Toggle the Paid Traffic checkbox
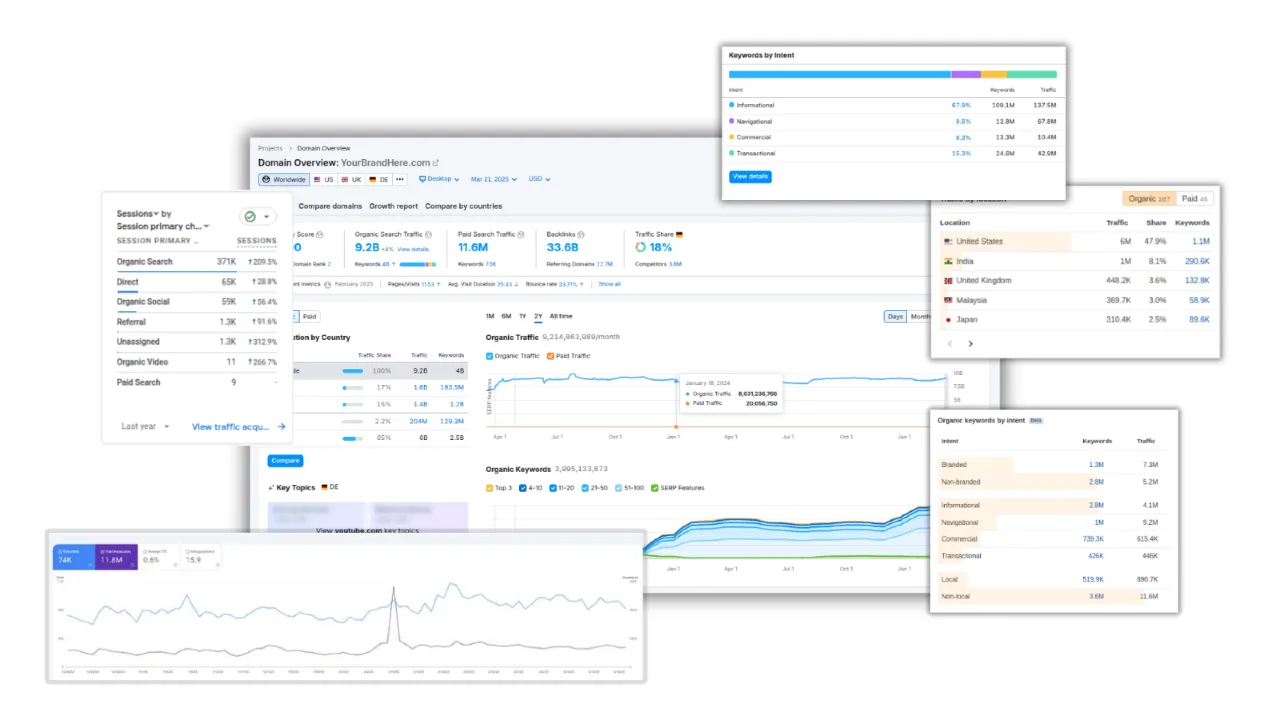Screen dimensions: 1280x720 pos(548,356)
